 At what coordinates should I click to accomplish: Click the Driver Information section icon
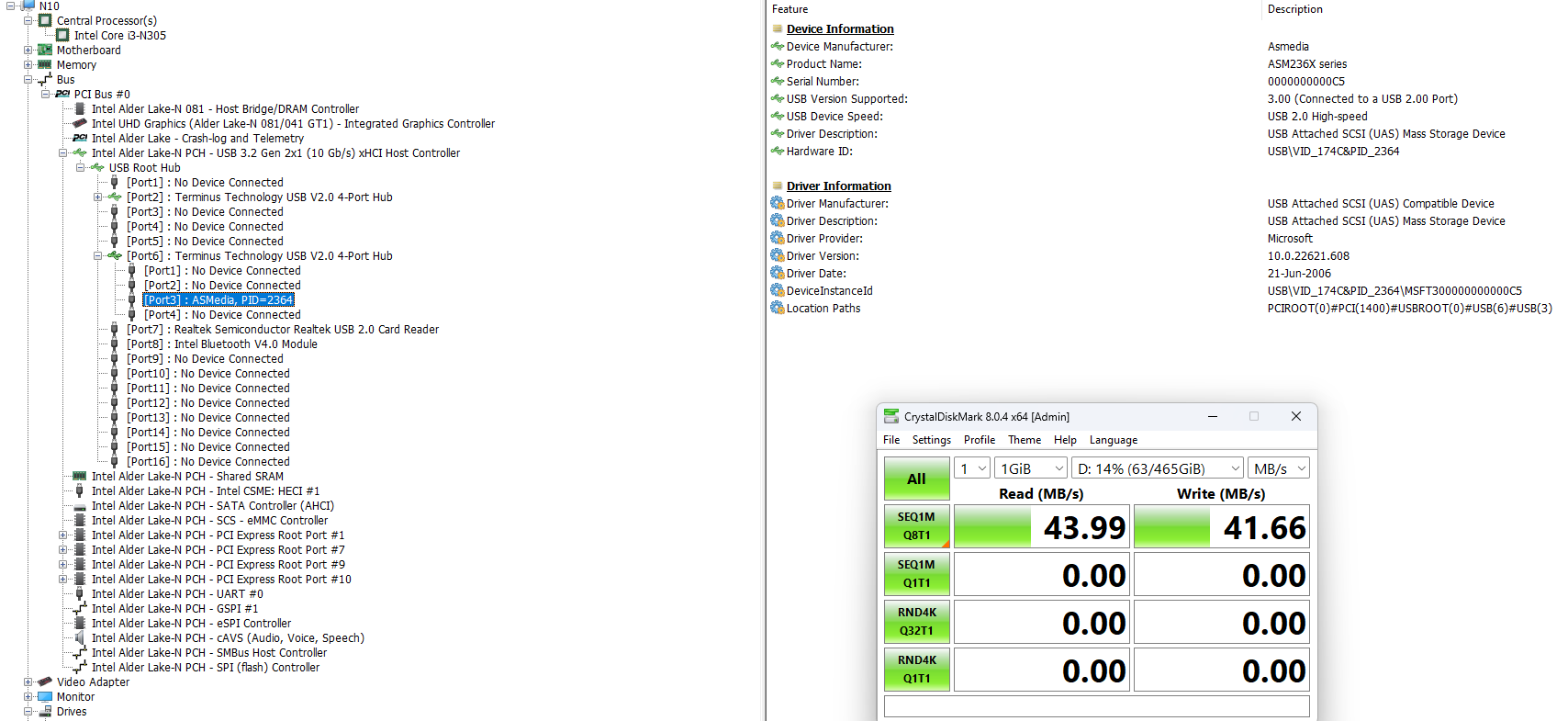point(778,186)
